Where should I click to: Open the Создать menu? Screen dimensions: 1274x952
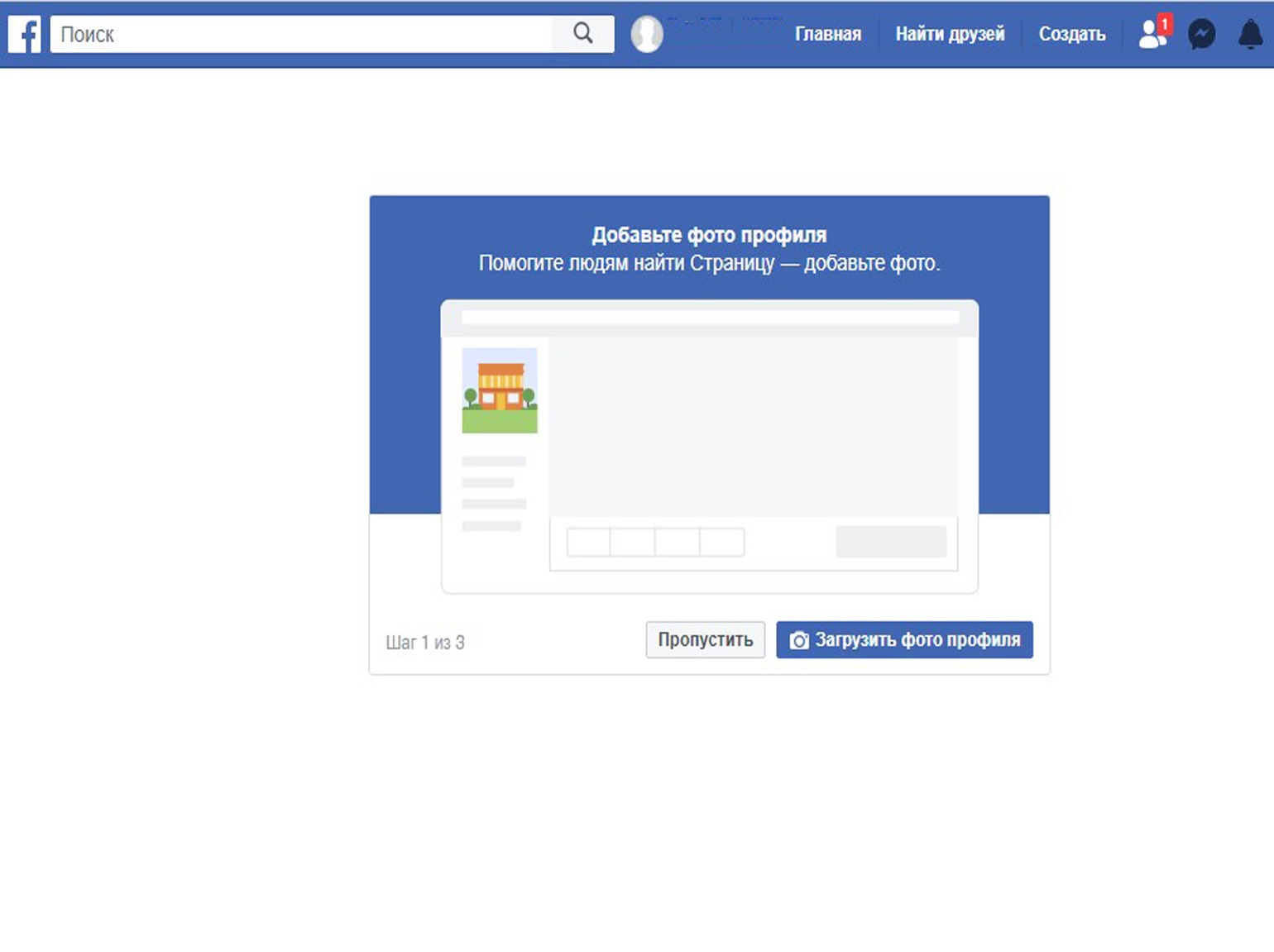point(1071,35)
